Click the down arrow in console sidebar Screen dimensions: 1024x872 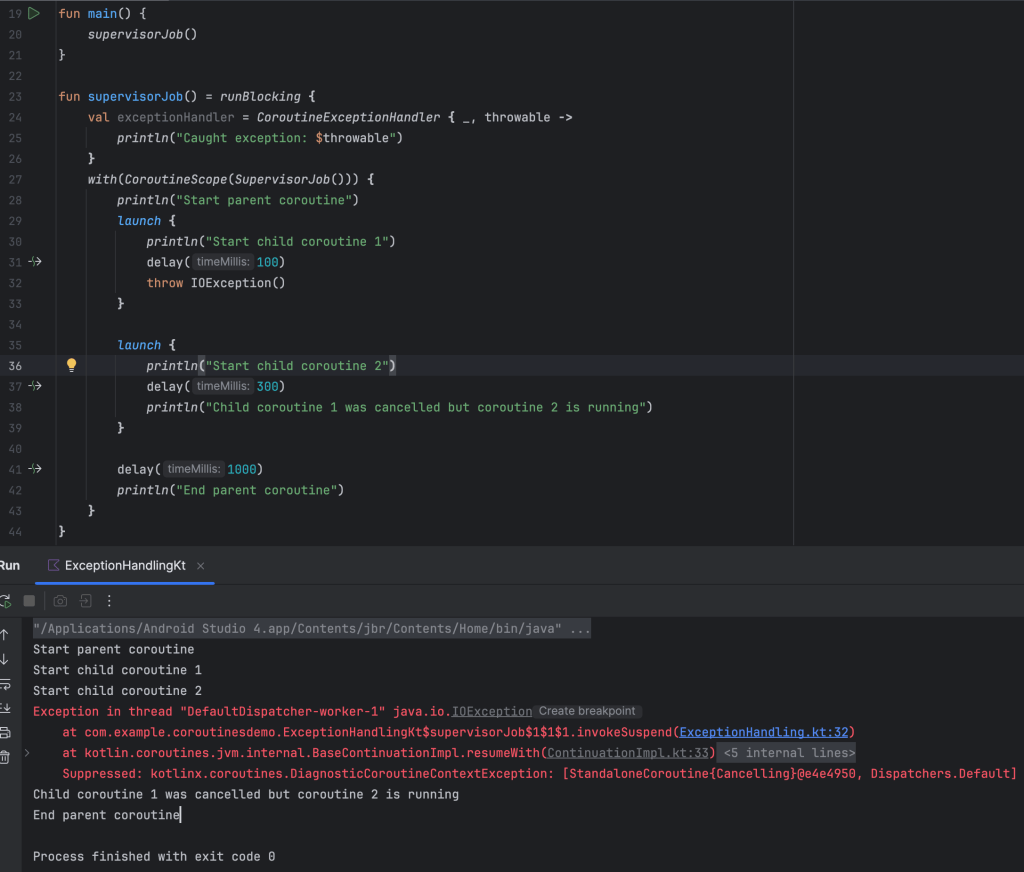[5, 660]
